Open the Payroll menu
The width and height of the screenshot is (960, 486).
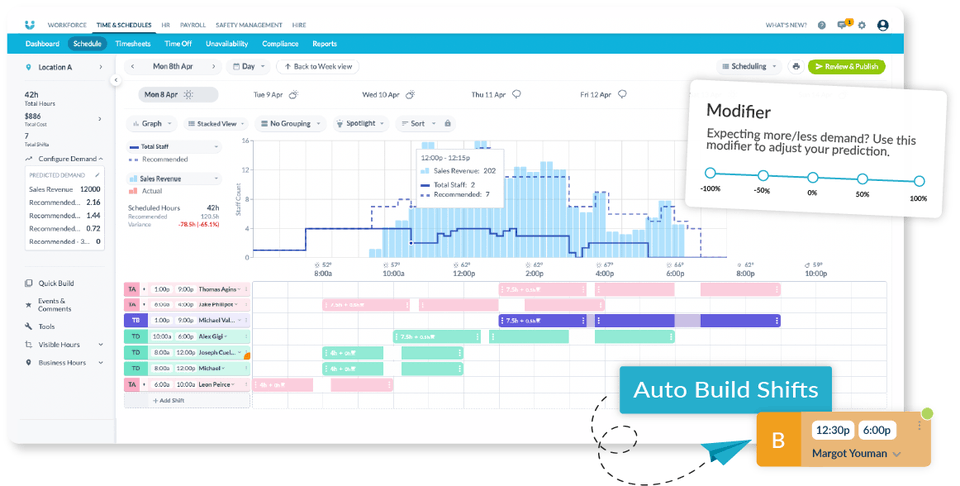(x=191, y=25)
